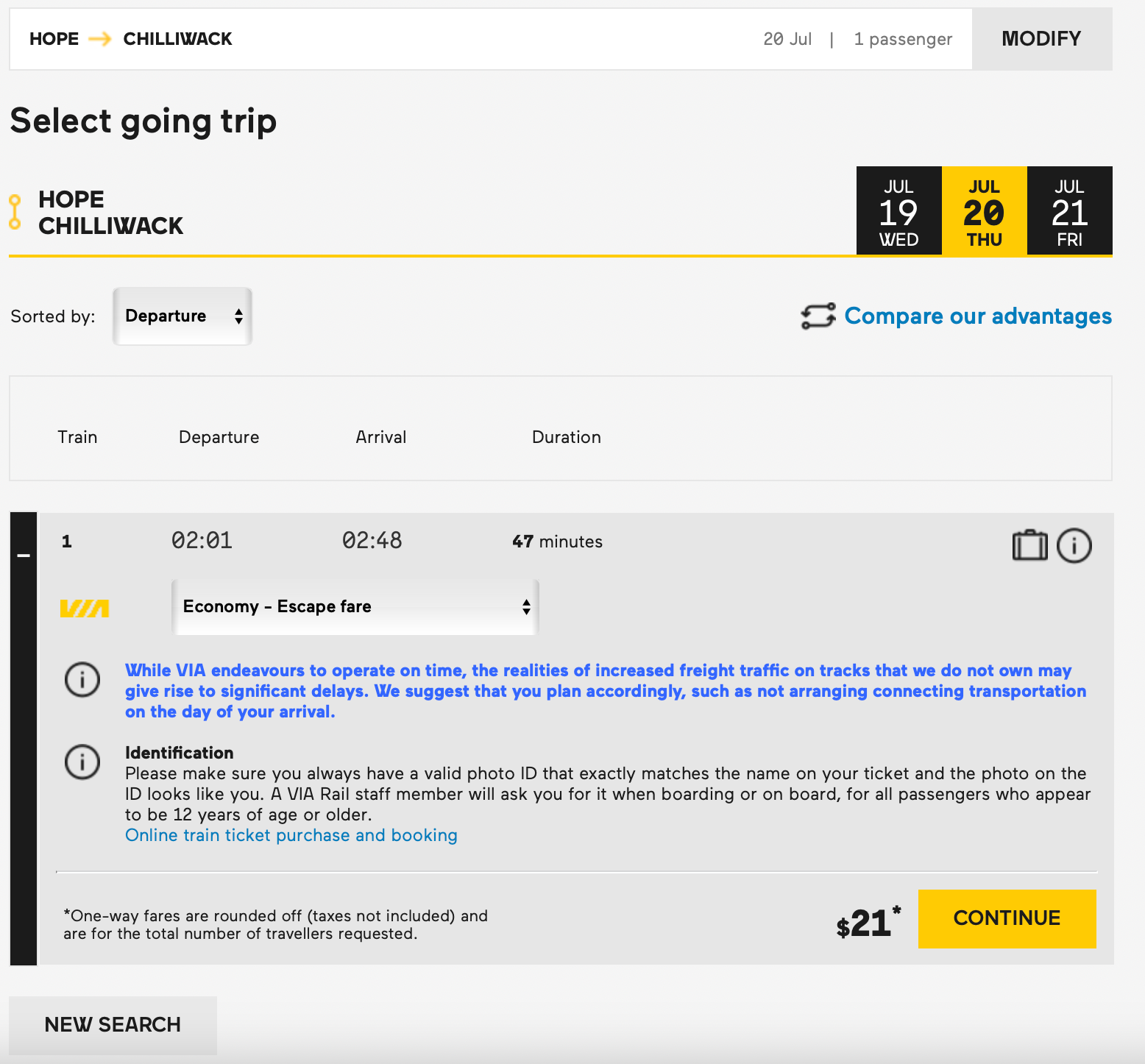This screenshot has width=1145, height=1064.
Task: Click the yellow arrow between HOPE and CHILLIWACK
Action: coord(100,39)
